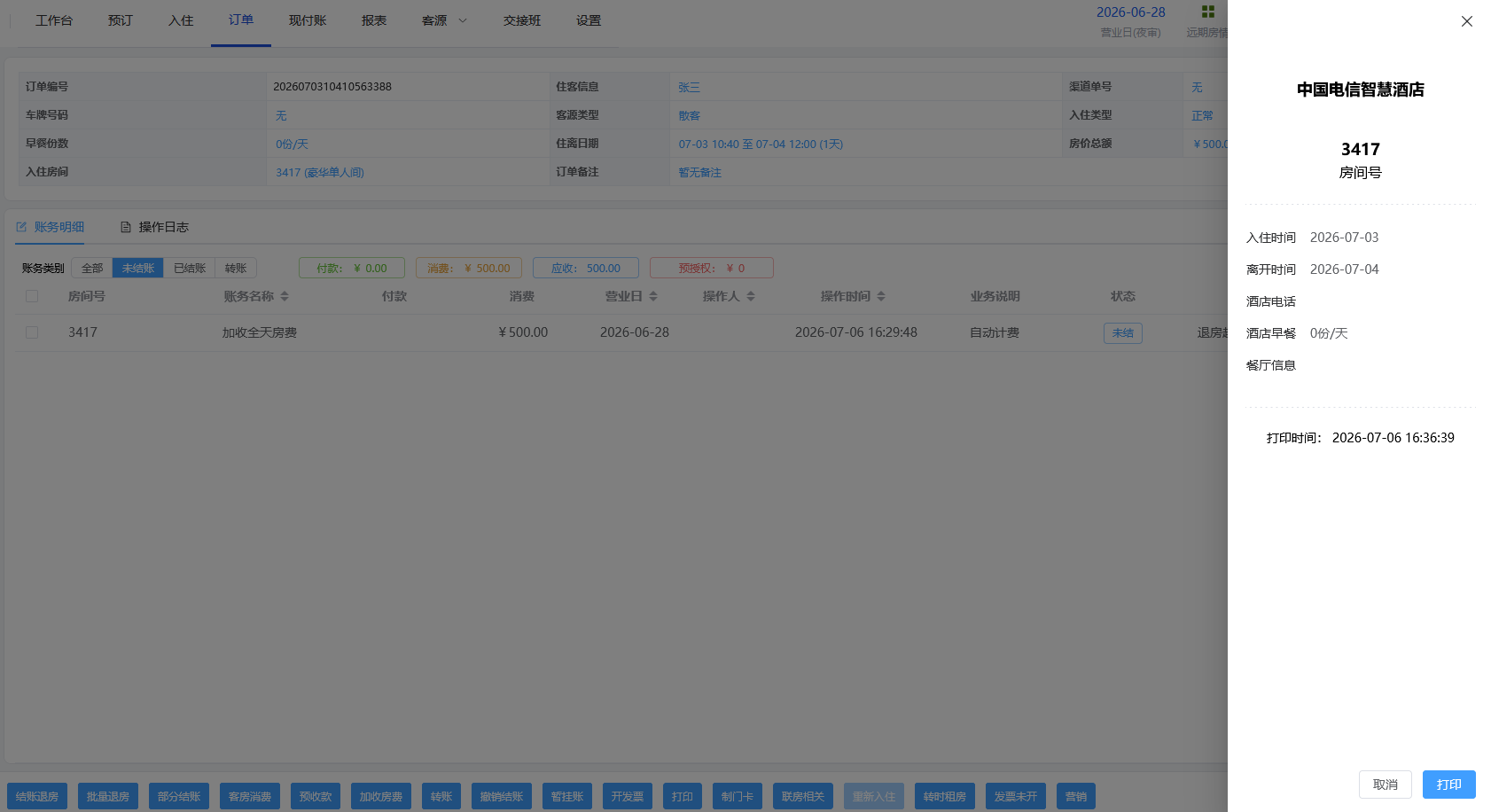Check the row checkbox for room 3417
The image size is (1491, 812).
point(32,332)
